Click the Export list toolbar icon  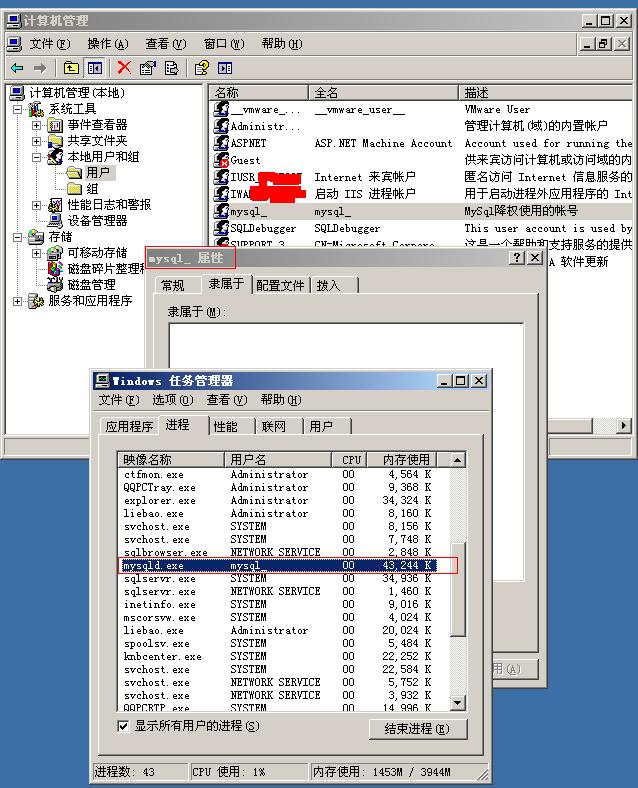tap(171, 68)
